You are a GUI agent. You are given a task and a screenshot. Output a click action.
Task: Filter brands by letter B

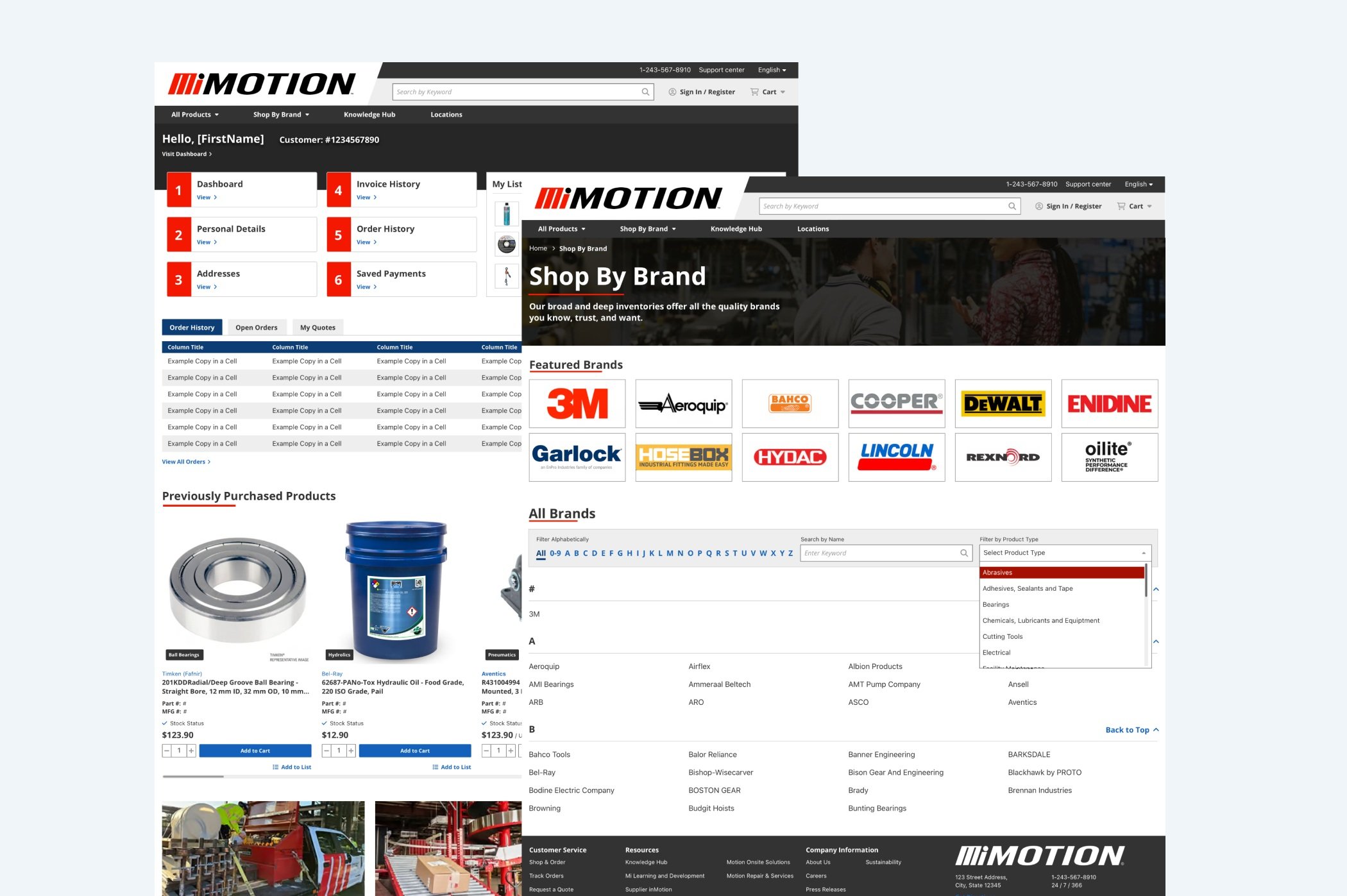click(577, 553)
